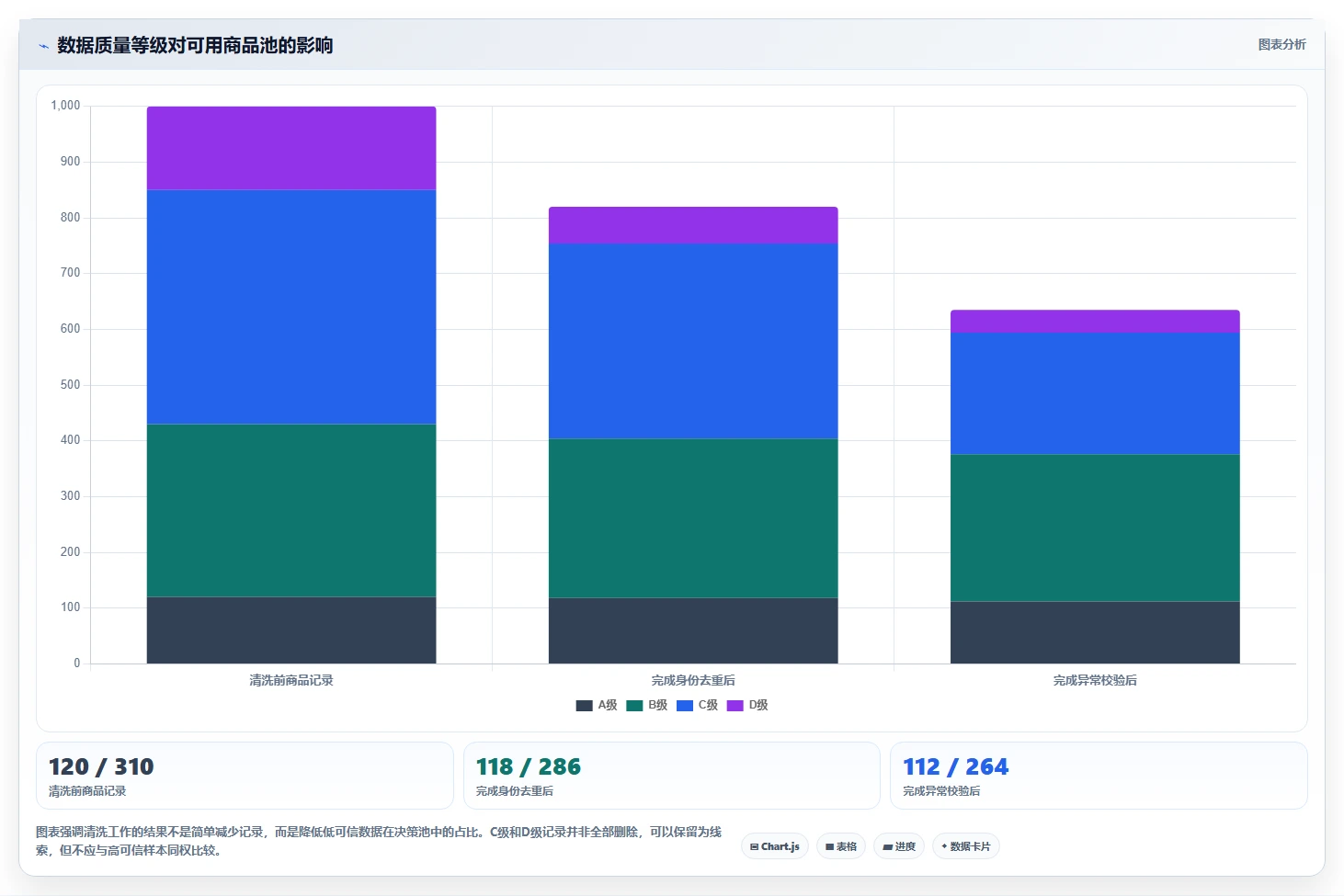Screen dimensions: 1344x896
Task: Select the Chart.js chip
Action: 775,846
